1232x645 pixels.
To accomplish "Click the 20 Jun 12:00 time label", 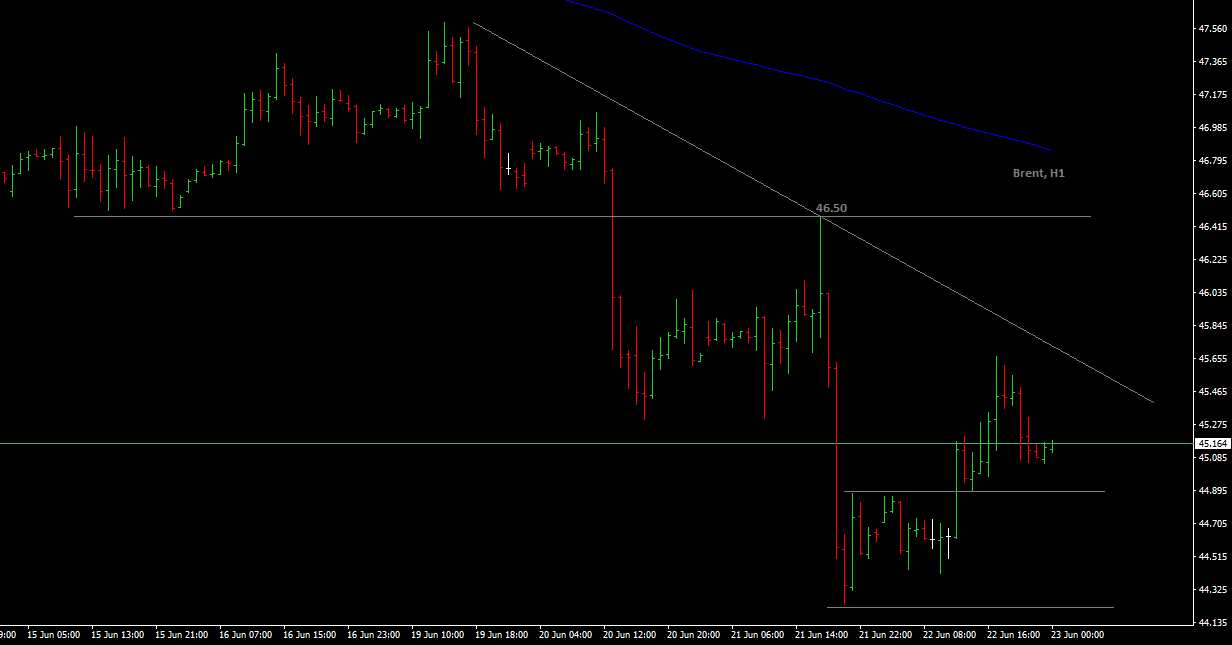I will tap(629, 634).
